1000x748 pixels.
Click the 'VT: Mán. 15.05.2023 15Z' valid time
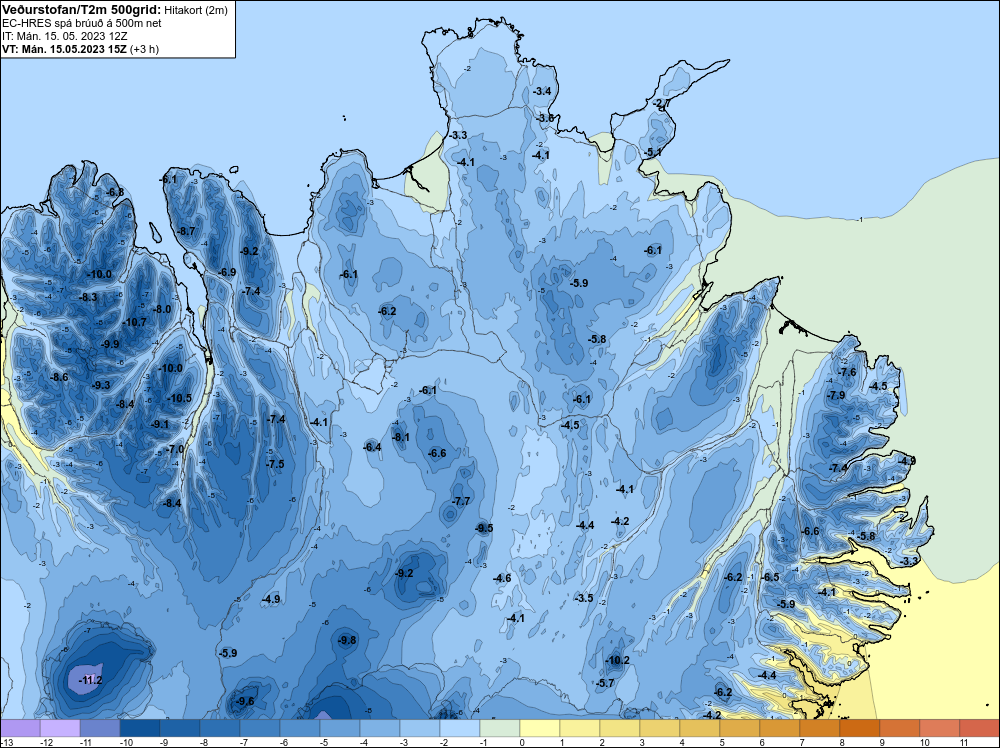tap(64, 49)
